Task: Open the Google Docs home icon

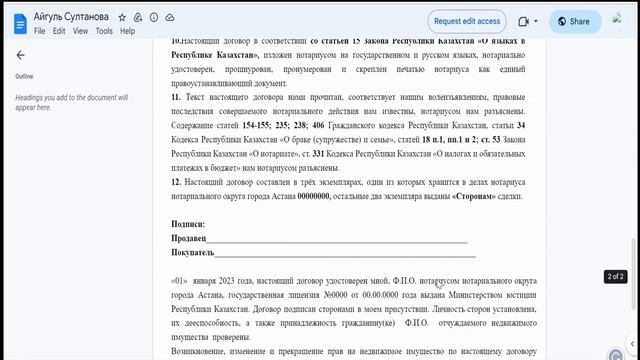Action: click(x=20, y=24)
